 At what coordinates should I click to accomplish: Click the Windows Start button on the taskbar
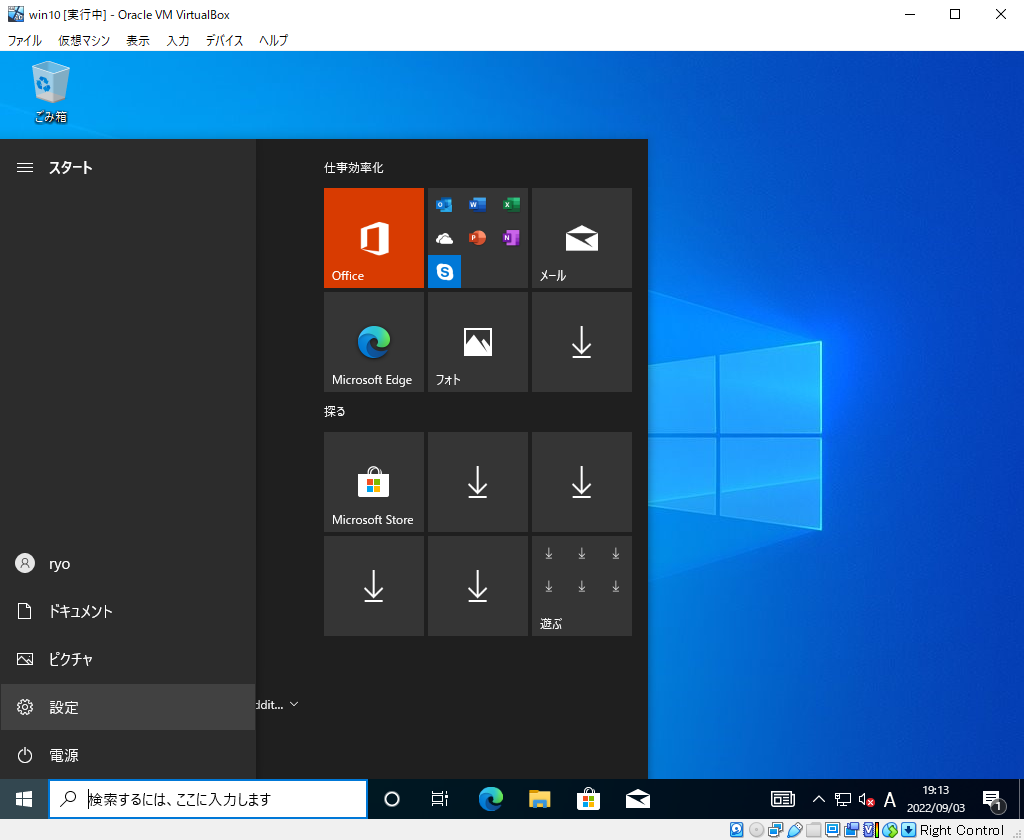pos(24,799)
